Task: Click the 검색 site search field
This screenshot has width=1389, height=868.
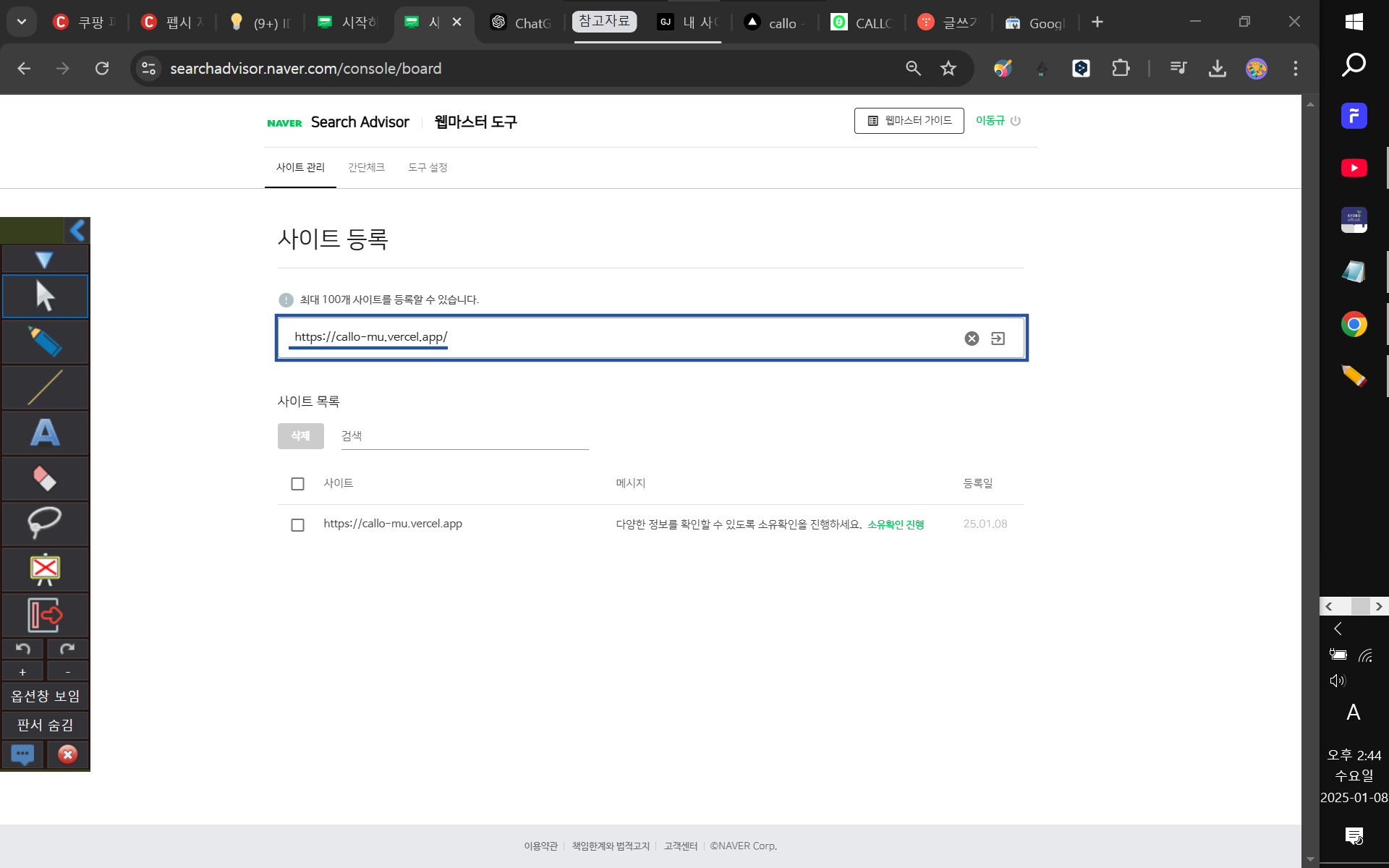Action: pyautogui.click(x=464, y=436)
